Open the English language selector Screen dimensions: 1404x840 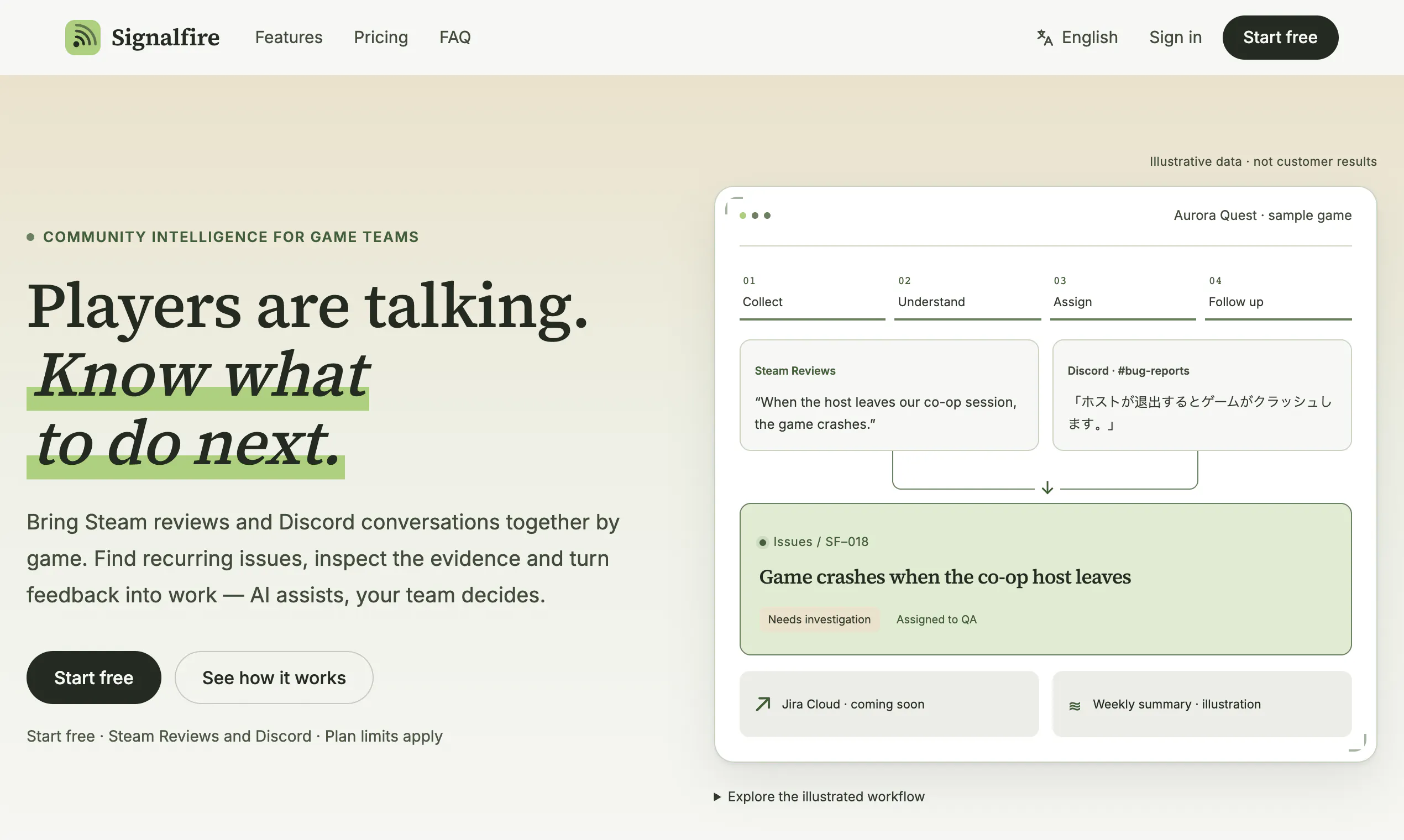[1077, 38]
